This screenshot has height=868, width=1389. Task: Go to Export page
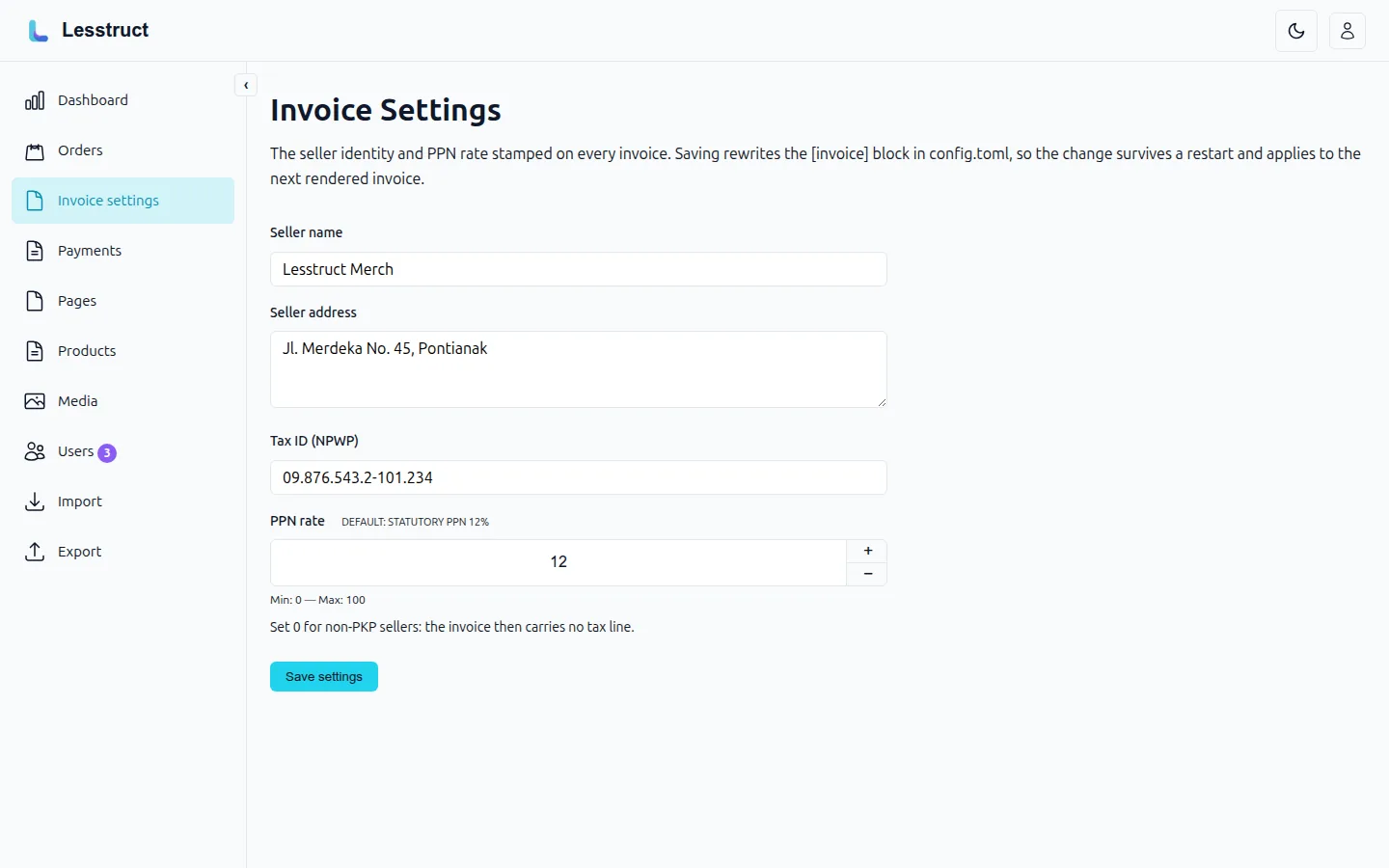click(123, 552)
